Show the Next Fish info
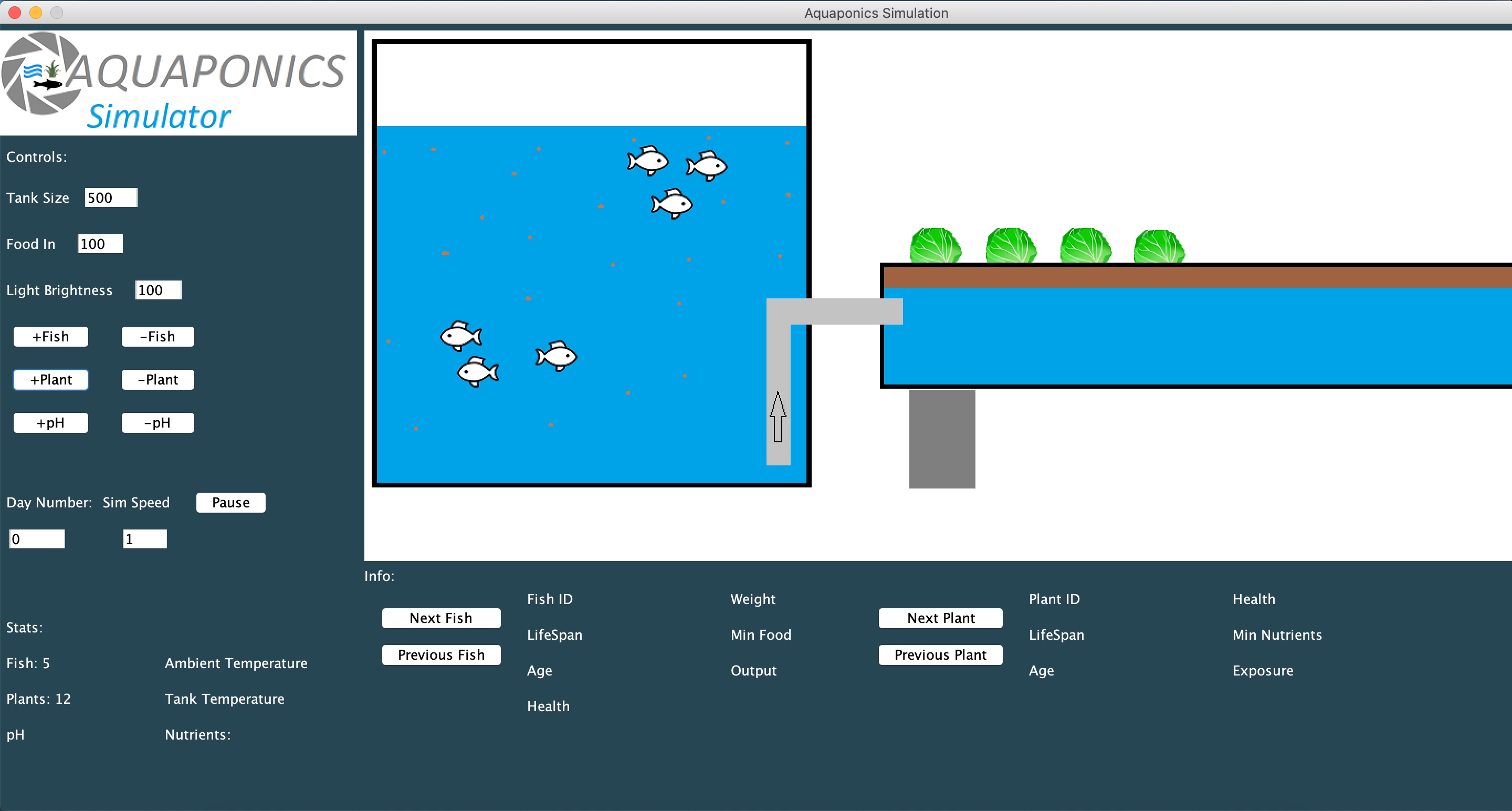The width and height of the screenshot is (1512, 811). (x=441, y=618)
